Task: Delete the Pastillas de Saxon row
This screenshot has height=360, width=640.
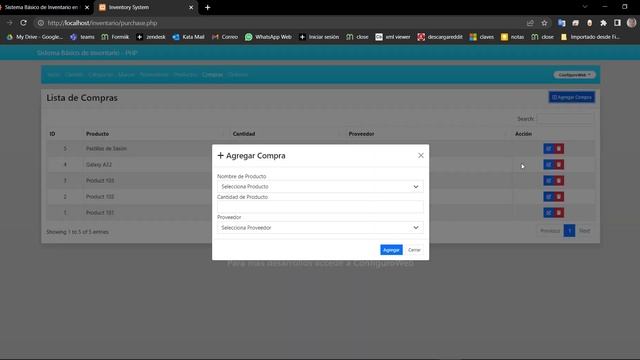Action: point(559,149)
